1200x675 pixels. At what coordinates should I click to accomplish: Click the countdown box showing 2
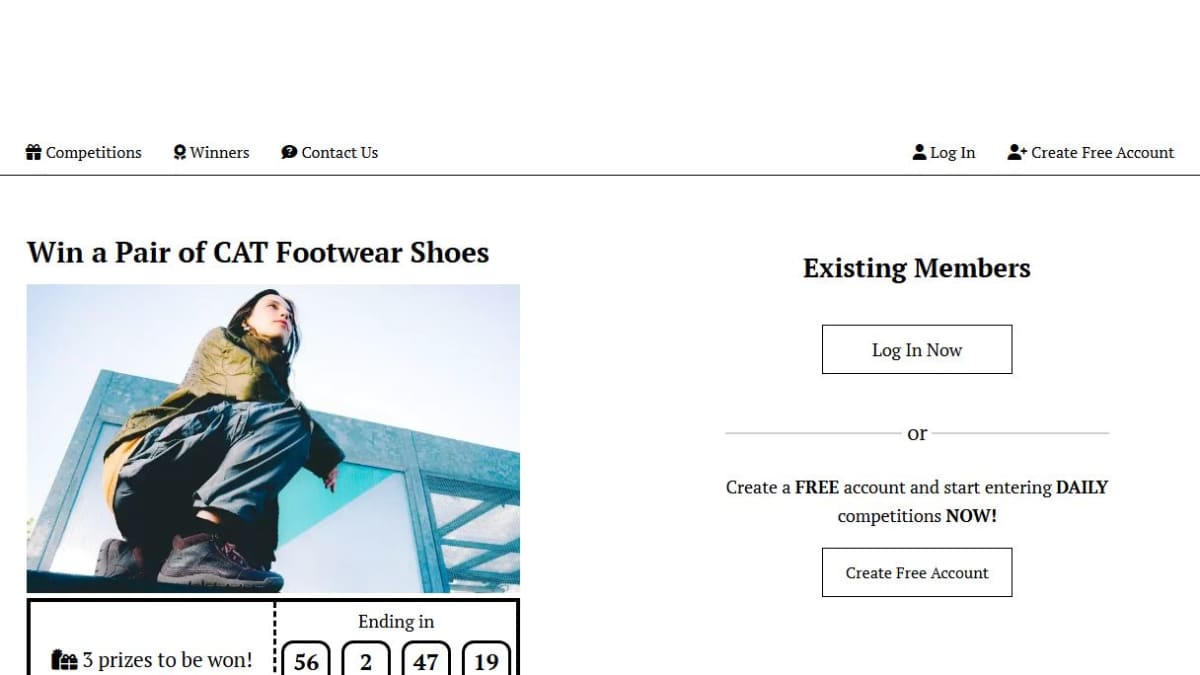coord(366,659)
